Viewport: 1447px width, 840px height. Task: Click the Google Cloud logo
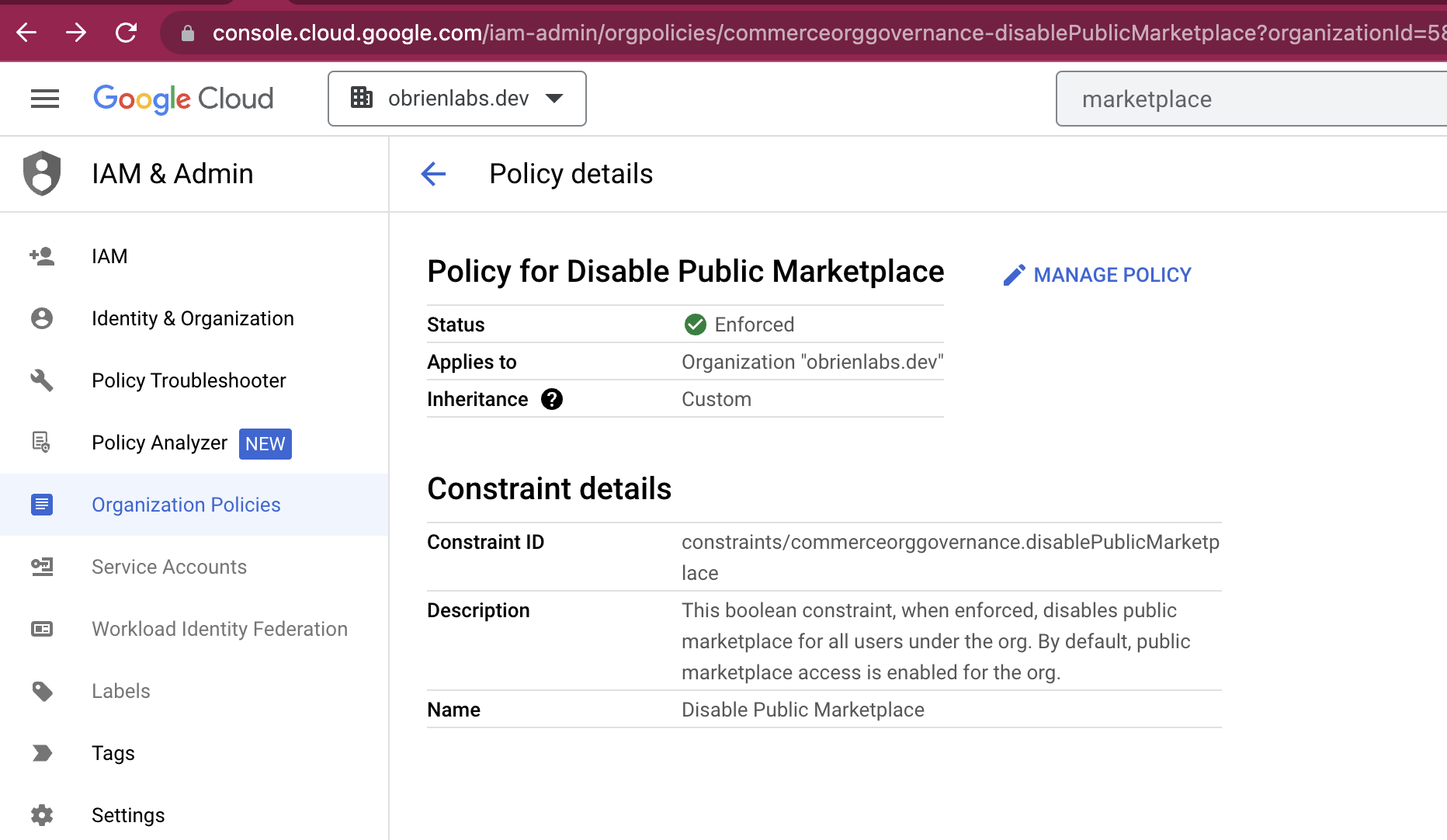tap(183, 99)
